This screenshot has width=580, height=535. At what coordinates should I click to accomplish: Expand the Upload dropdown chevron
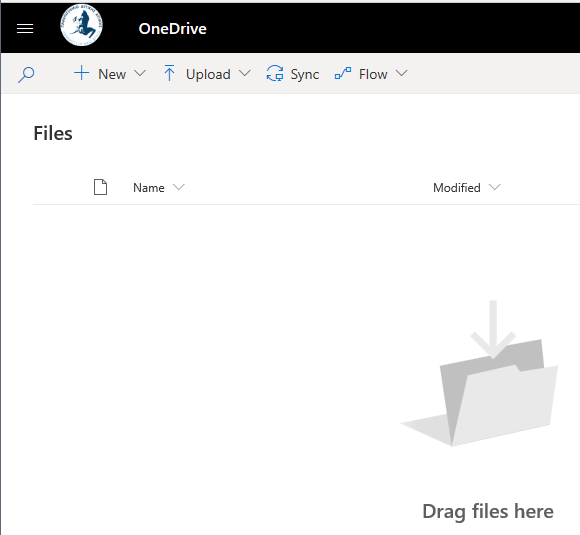click(x=245, y=73)
